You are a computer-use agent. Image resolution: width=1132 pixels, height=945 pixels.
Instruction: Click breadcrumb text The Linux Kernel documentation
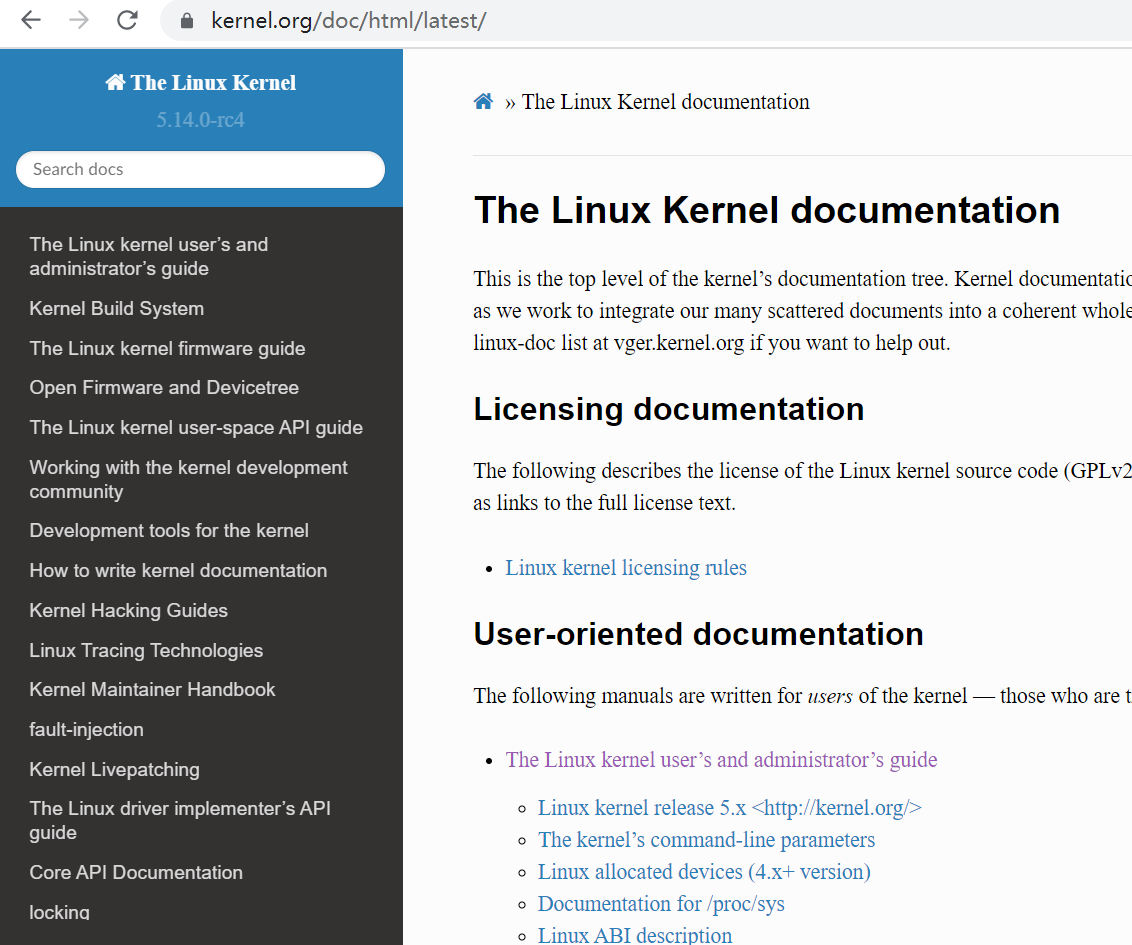(666, 102)
